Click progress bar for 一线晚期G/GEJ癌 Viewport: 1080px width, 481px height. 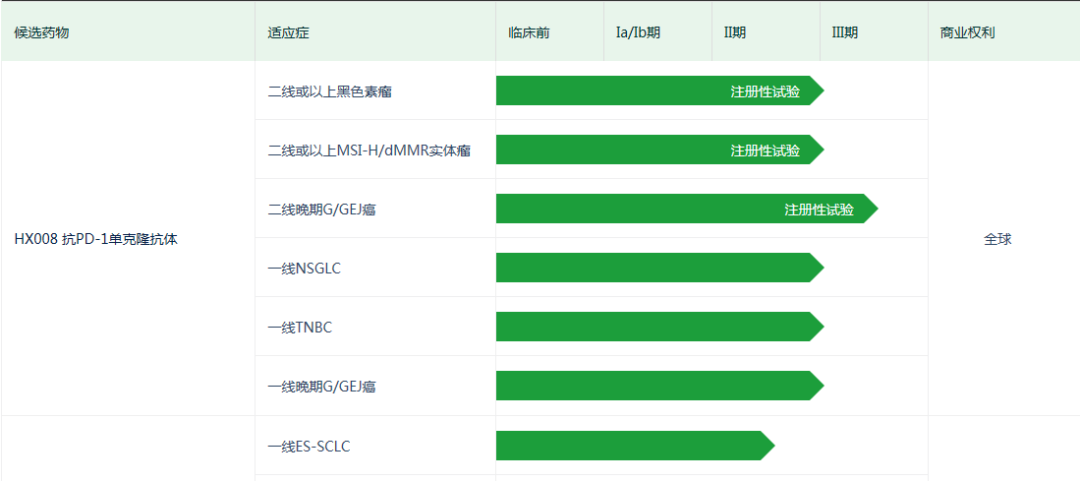click(660, 386)
